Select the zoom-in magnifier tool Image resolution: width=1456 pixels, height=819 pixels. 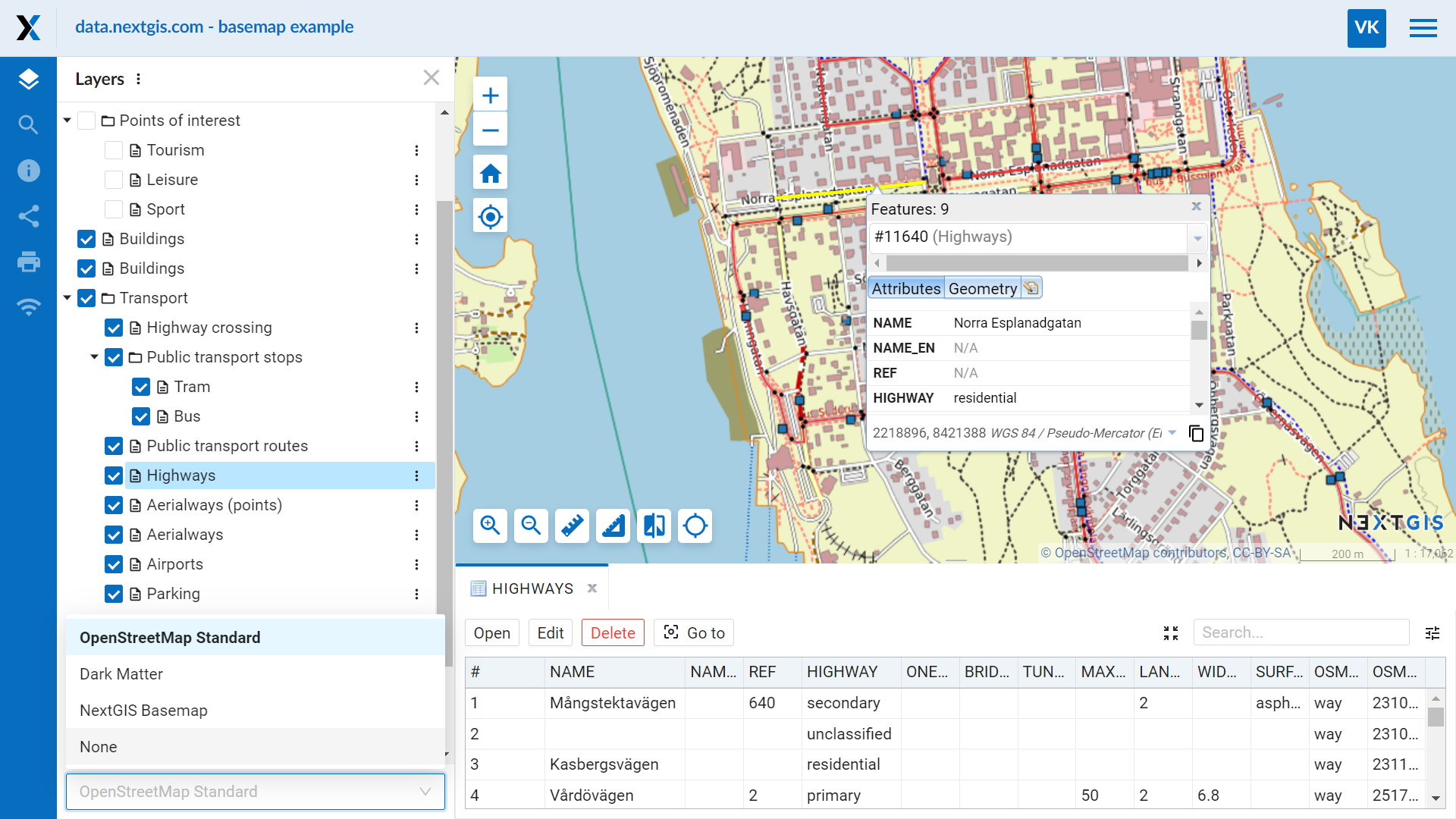490,526
